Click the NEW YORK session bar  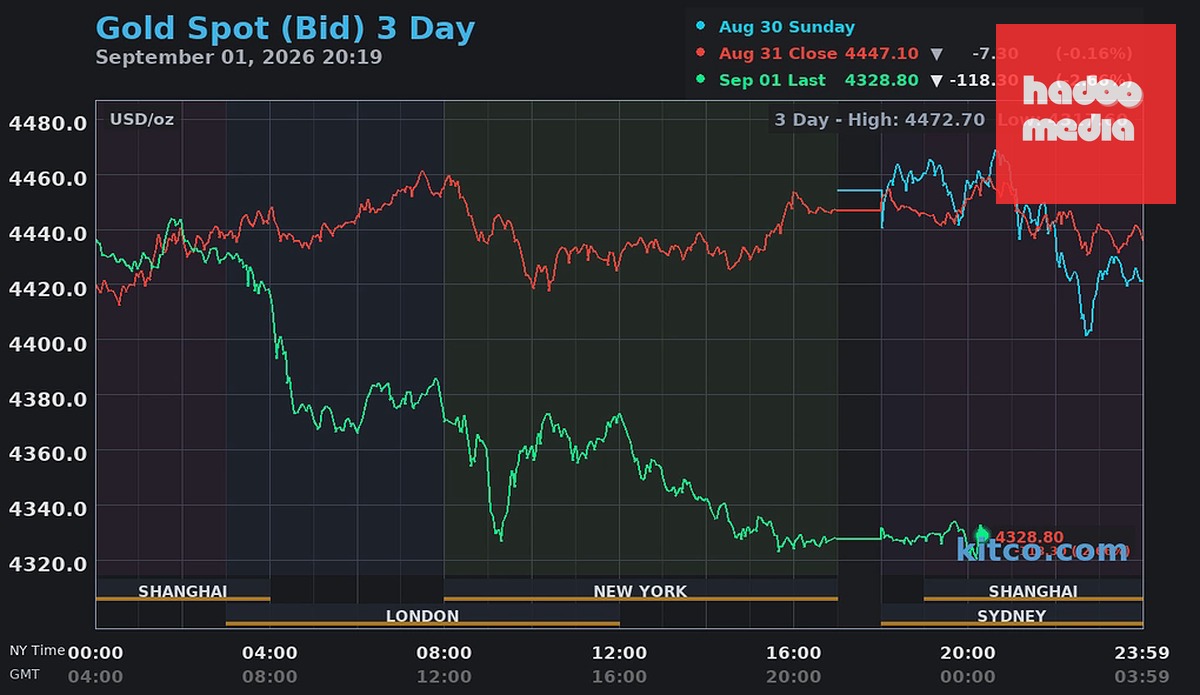tap(640, 591)
